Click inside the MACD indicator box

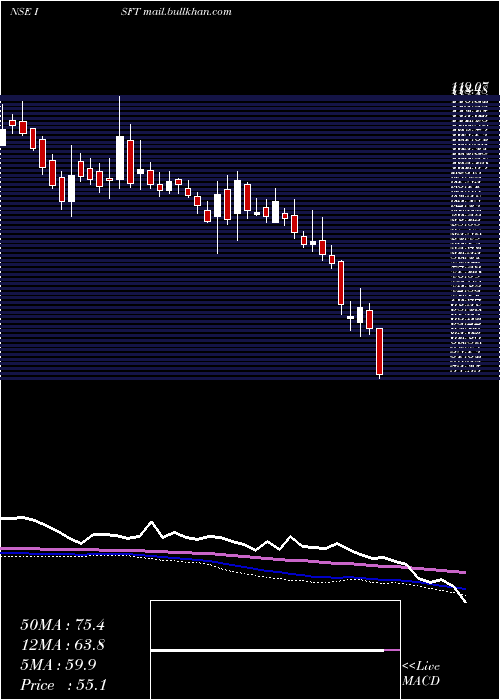click(x=275, y=650)
